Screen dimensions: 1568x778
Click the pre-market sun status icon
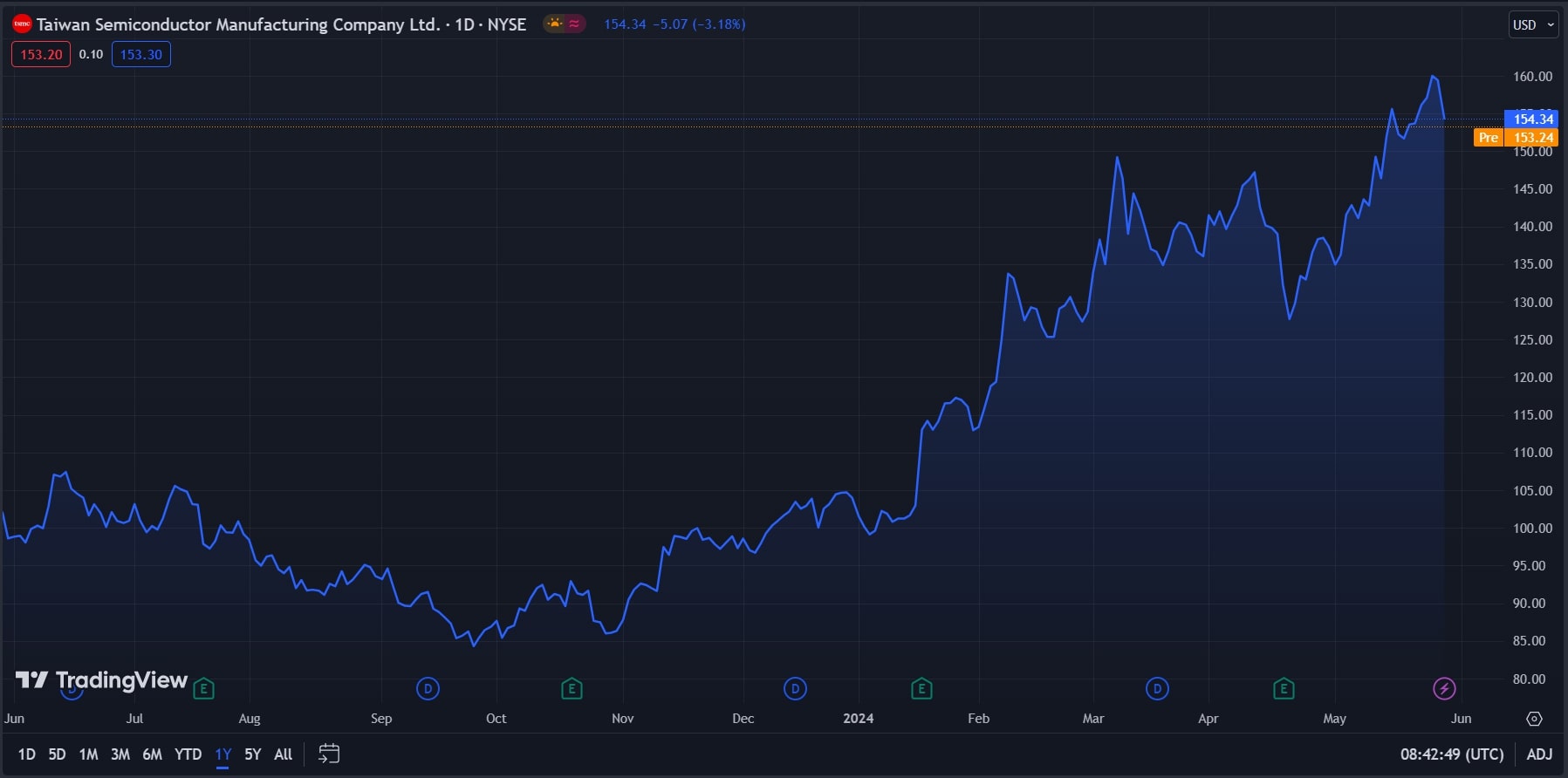[554, 24]
